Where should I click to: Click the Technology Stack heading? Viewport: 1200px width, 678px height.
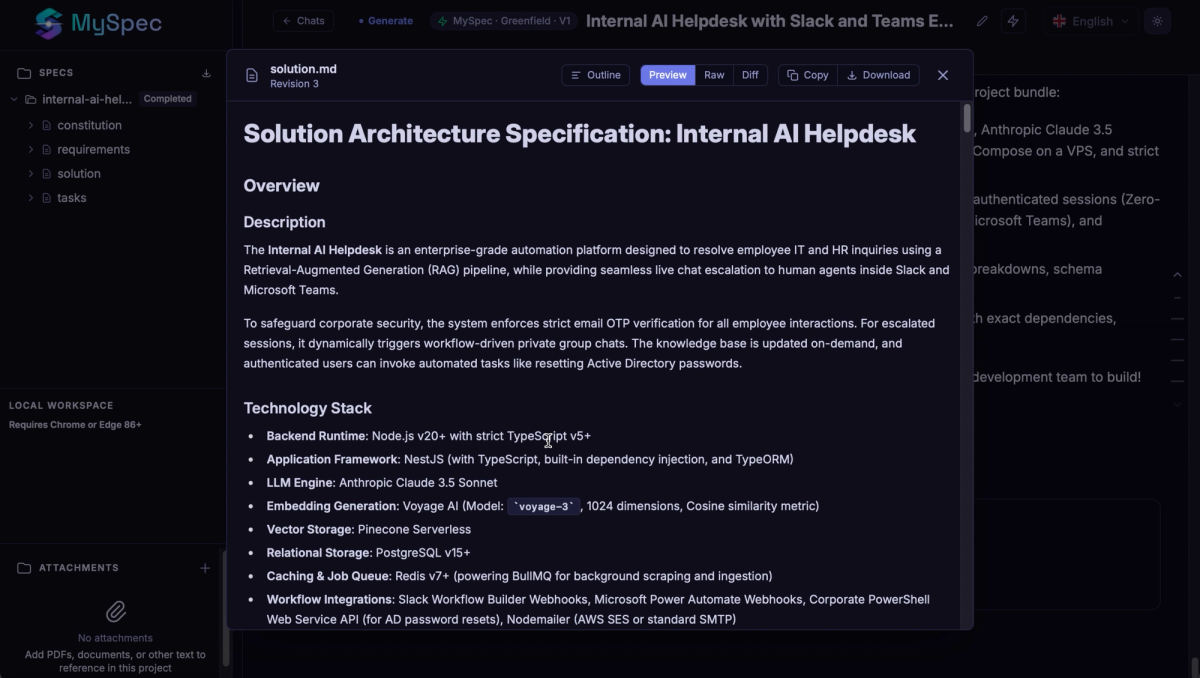(x=308, y=408)
